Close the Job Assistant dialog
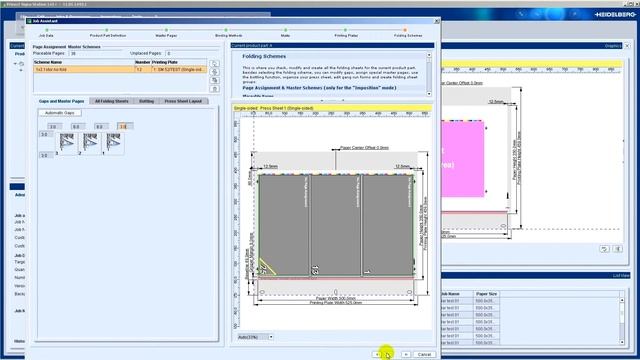640x360 pixels. click(437, 21)
